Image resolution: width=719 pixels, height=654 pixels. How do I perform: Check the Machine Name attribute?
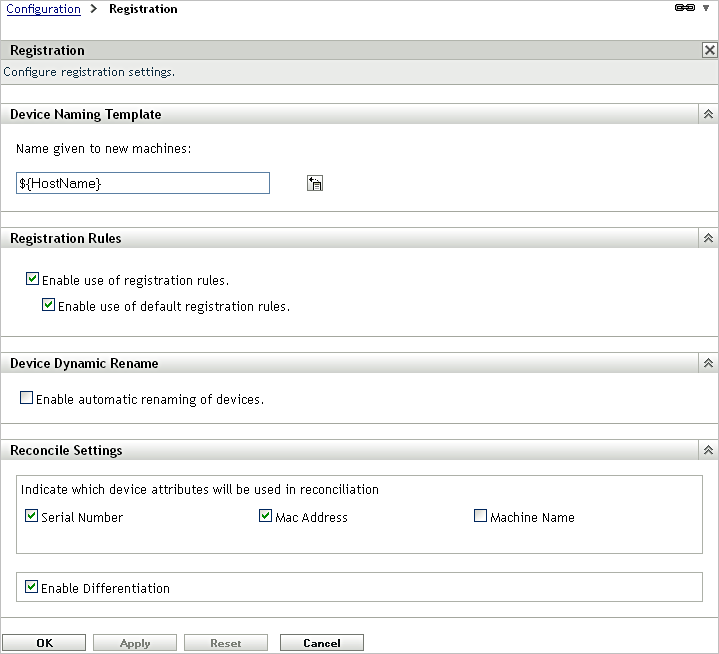(481, 517)
